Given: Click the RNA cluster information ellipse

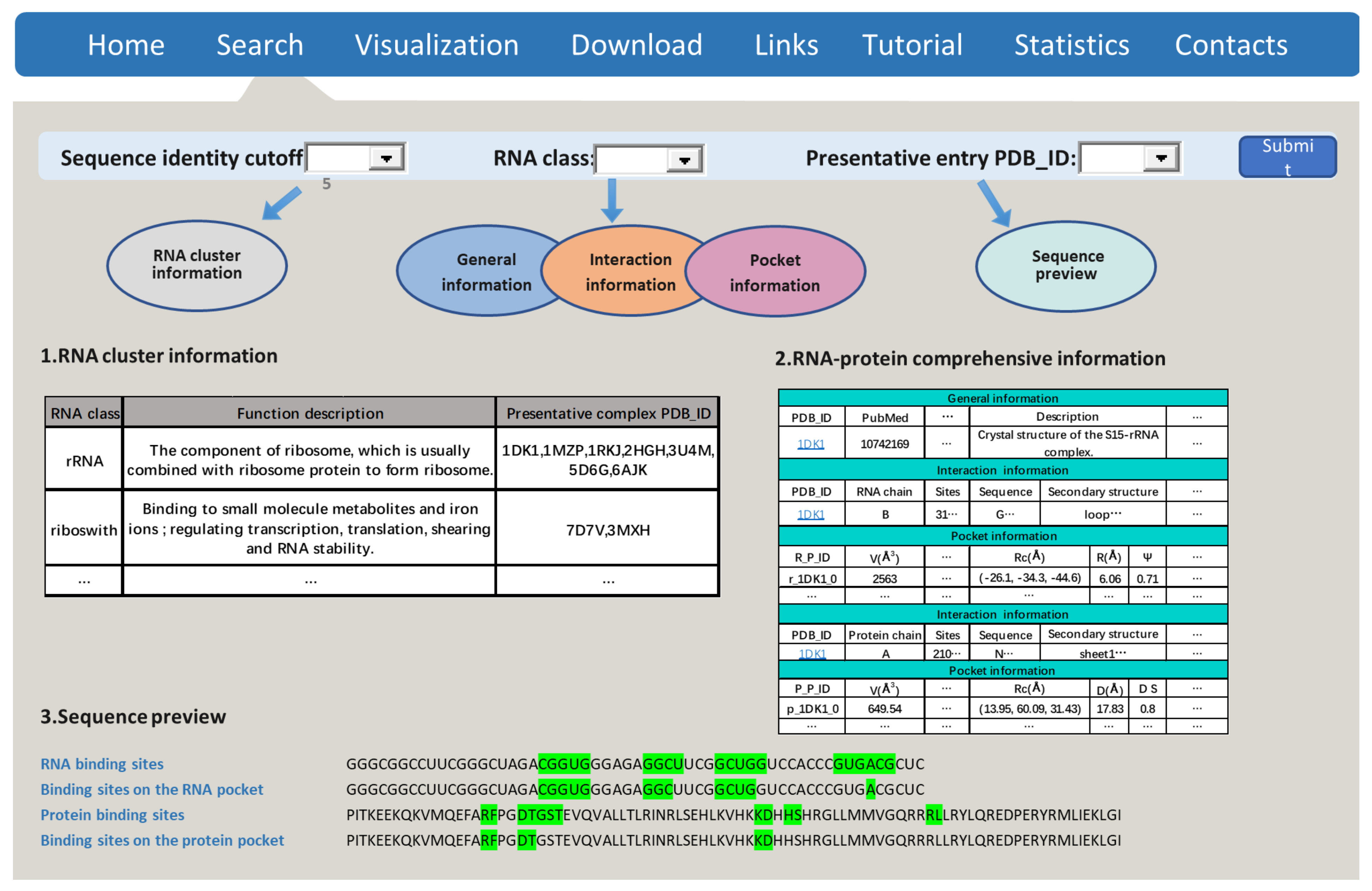Looking at the screenshot, I should coord(197,265).
